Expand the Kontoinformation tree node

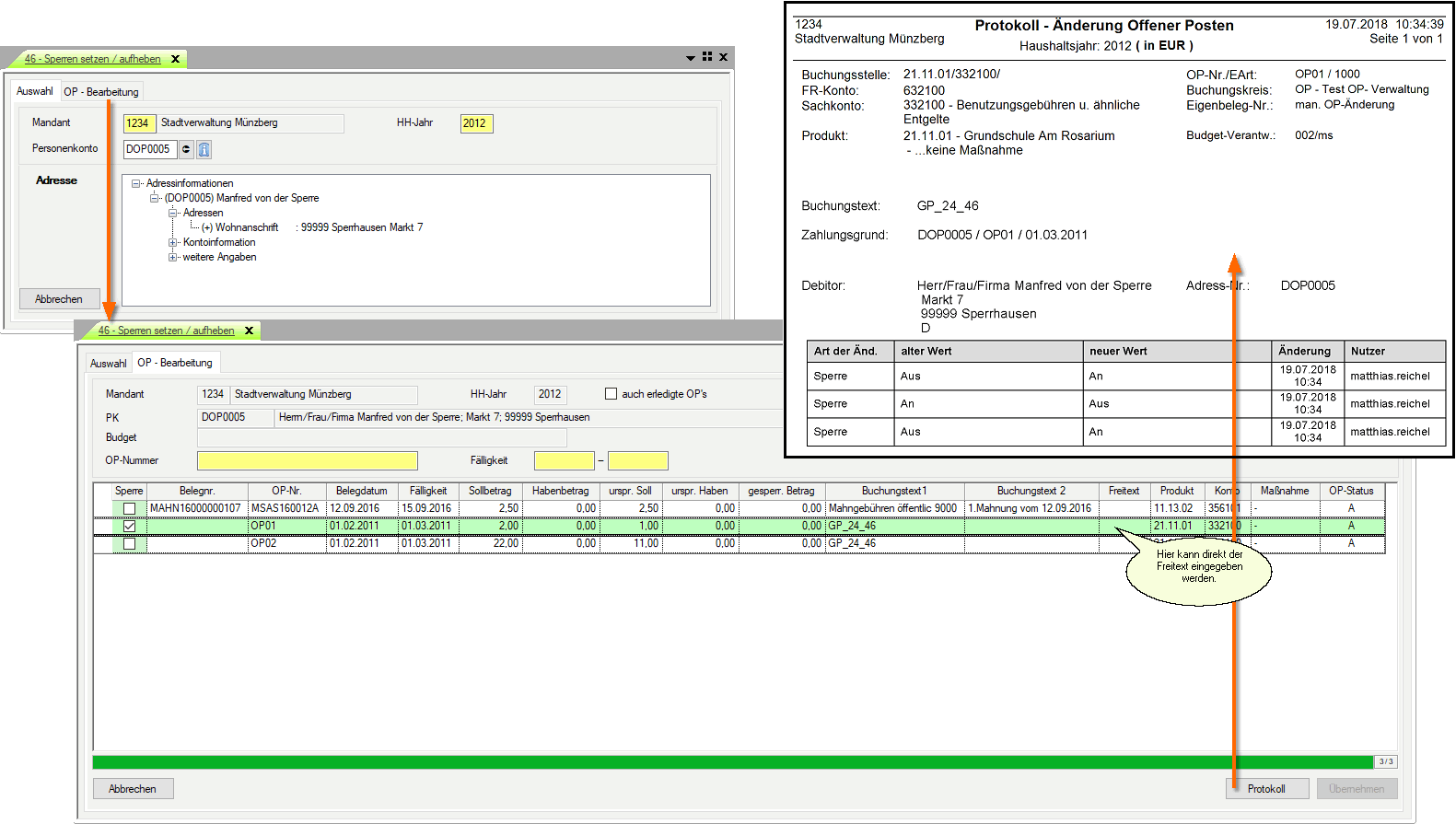tap(172, 242)
